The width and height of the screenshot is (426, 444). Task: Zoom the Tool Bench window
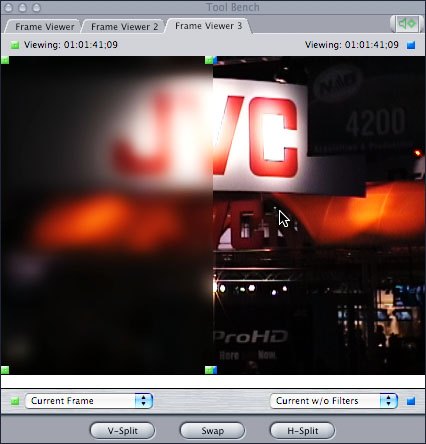click(36, 7)
